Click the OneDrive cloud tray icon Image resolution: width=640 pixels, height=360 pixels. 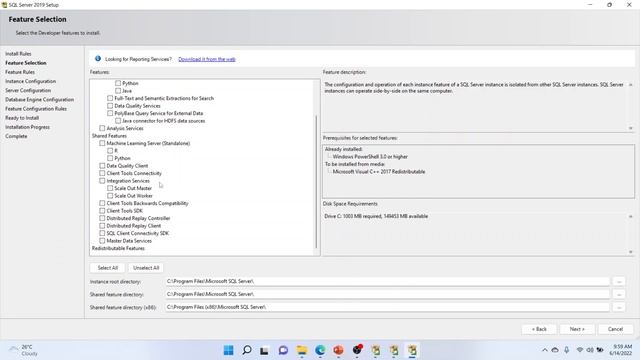[x=555, y=350]
